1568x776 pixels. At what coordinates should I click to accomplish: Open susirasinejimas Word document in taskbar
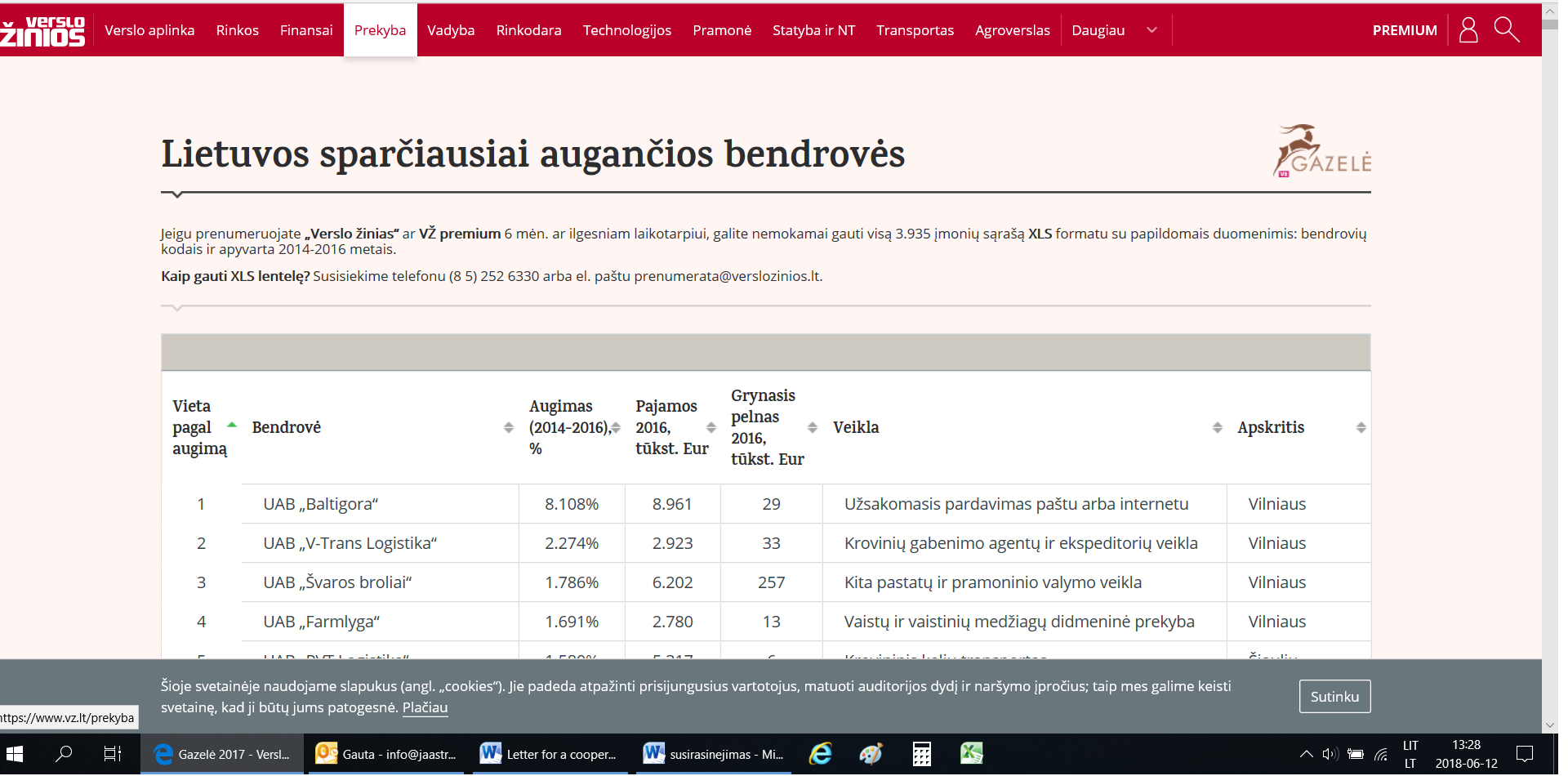point(714,754)
